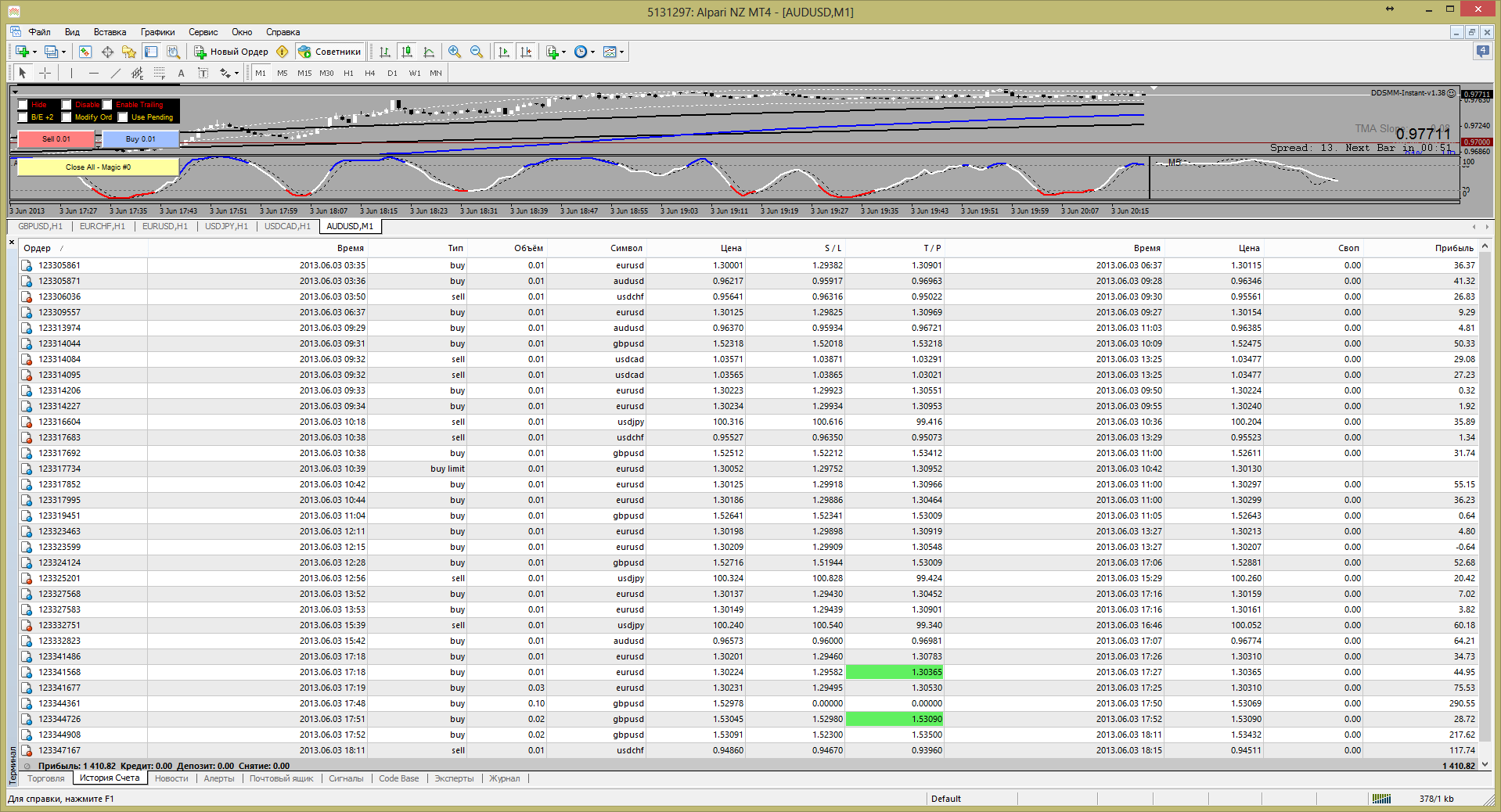Click the Zoom Out magnifier icon
1501x812 pixels.
(477, 52)
